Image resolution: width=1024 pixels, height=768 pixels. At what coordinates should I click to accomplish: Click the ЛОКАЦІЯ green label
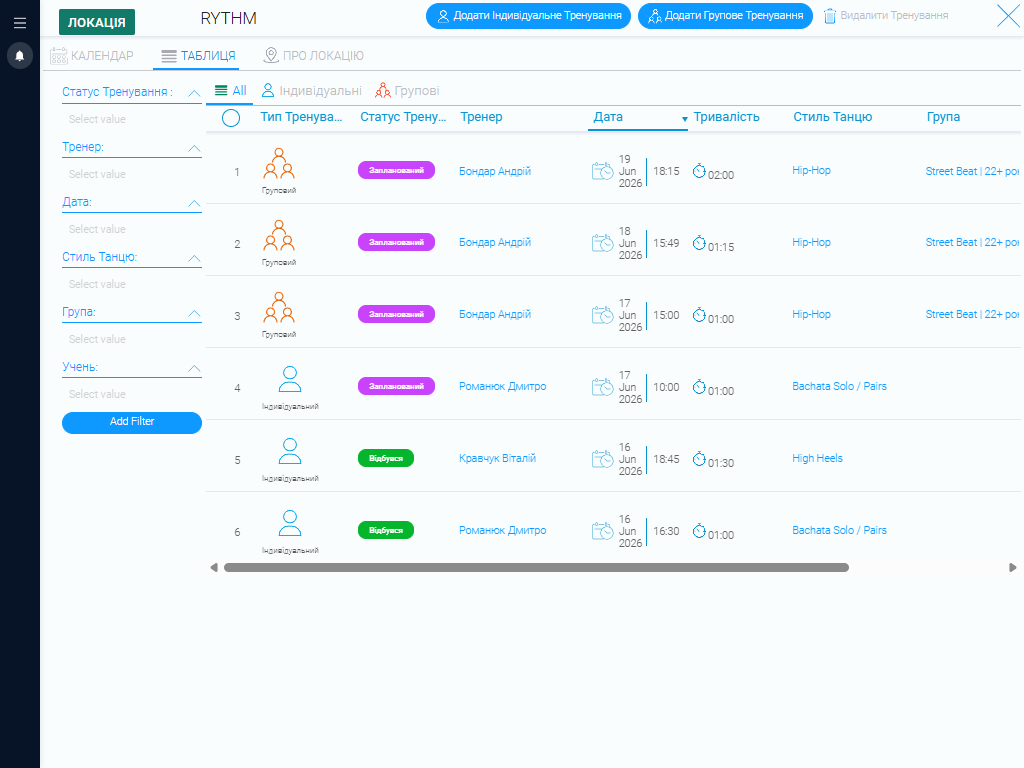pos(97,22)
